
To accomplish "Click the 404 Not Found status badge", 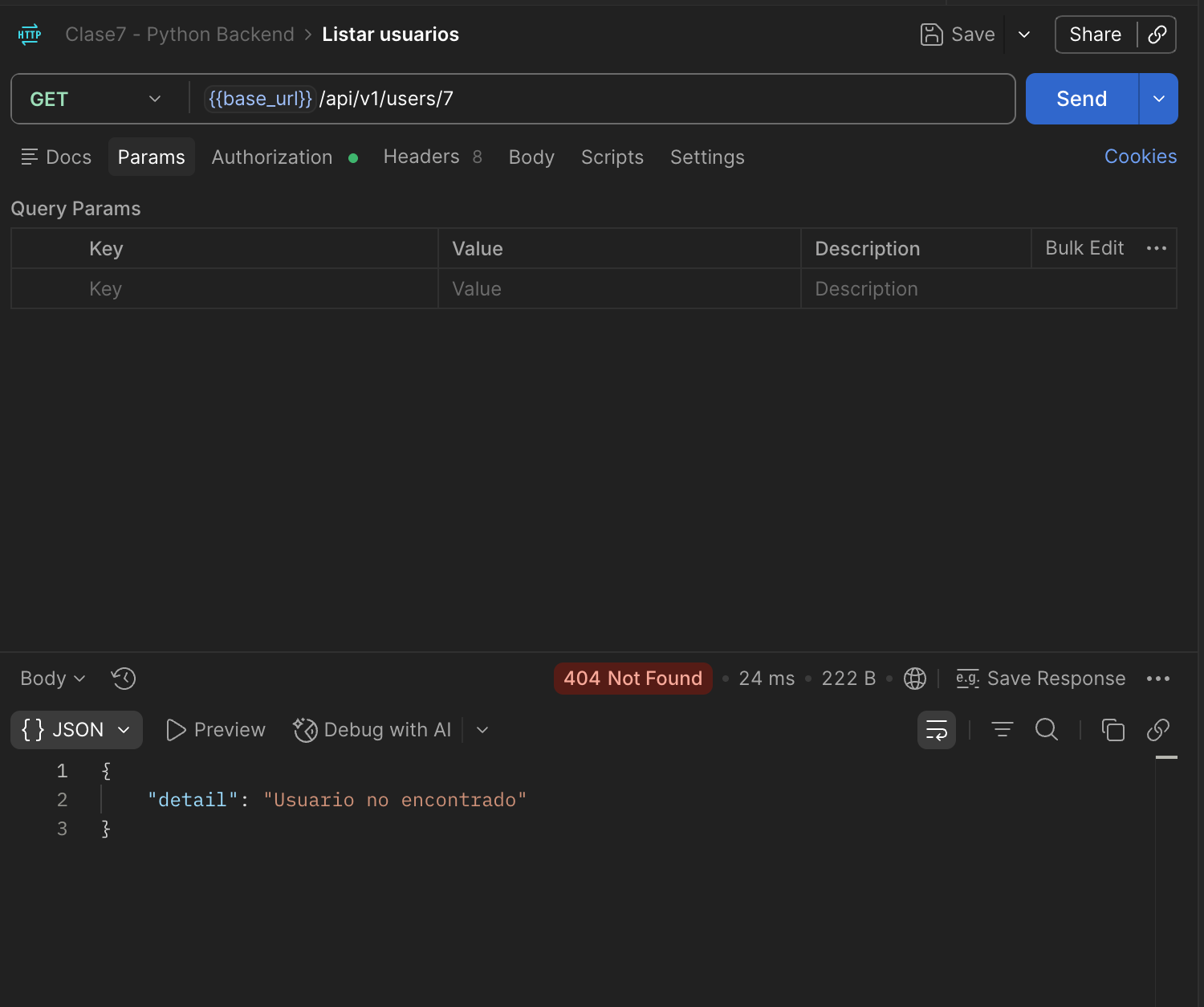I will [633, 679].
